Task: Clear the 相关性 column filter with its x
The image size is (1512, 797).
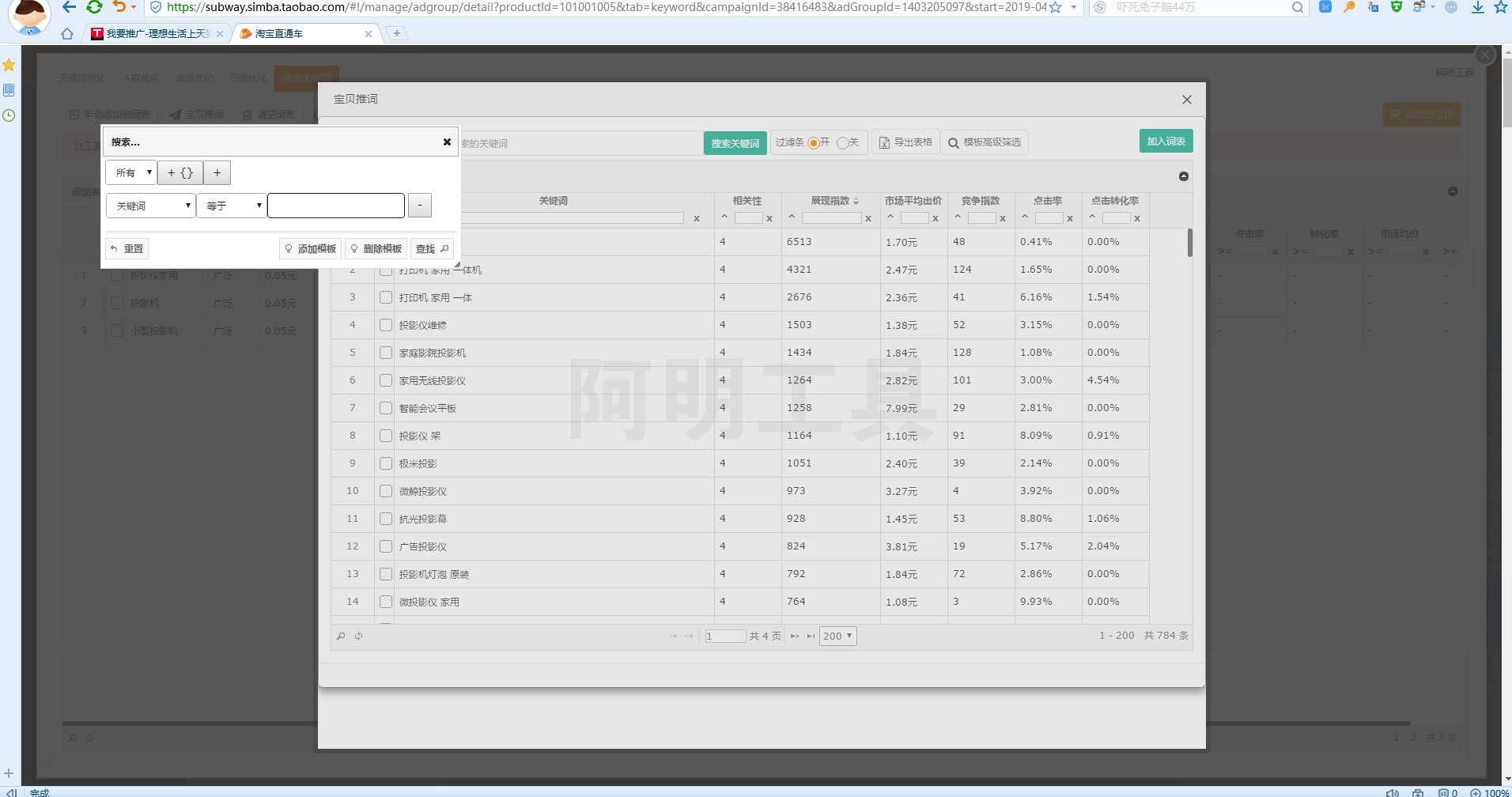Action: point(769,219)
